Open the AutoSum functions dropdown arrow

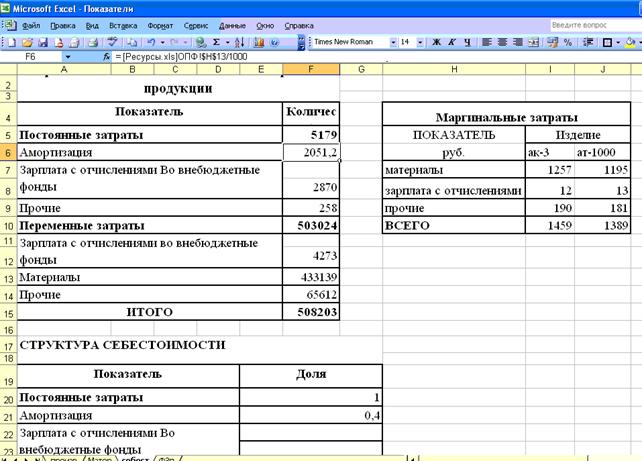click(x=228, y=42)
